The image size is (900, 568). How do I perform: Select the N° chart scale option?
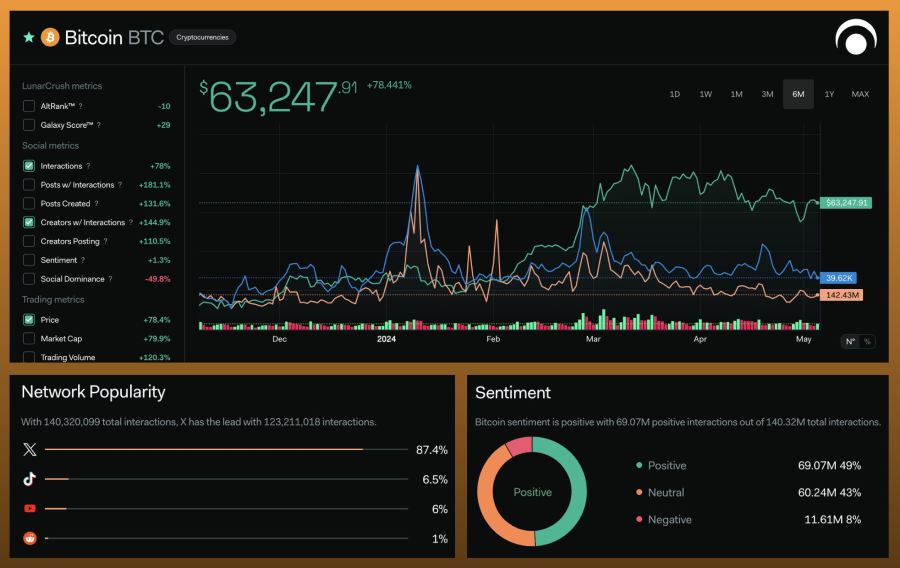(x=851, y=341)
